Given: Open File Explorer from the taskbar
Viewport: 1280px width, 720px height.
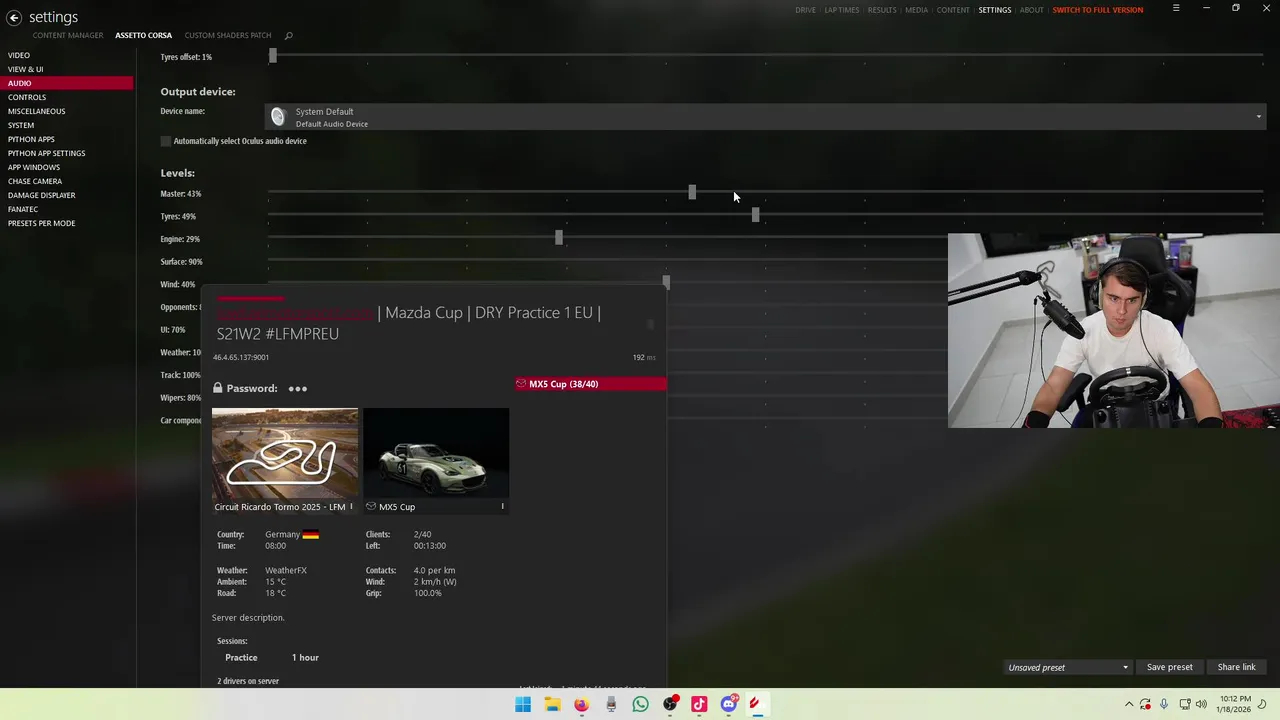Looking at the screenshot, I should (x=552, y=704).
